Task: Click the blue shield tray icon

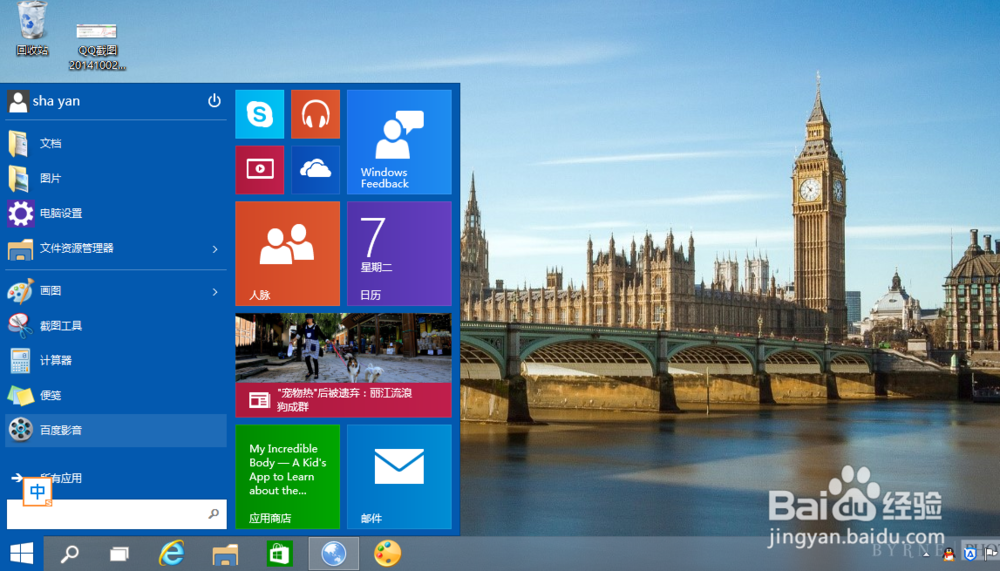Action: coord(970,554)
